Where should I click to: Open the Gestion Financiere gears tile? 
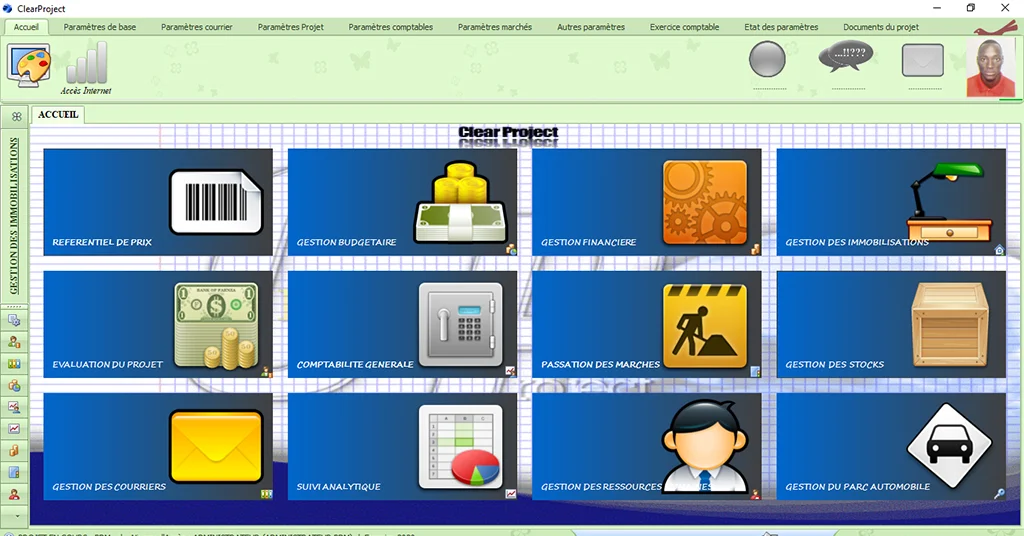(x=647, y=202)
